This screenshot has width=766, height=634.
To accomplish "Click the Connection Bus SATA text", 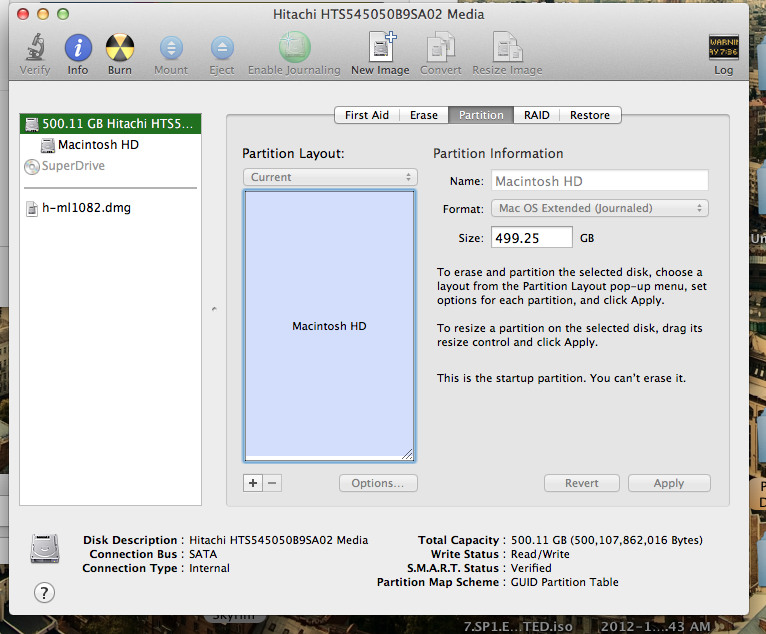I will point(203,554).
